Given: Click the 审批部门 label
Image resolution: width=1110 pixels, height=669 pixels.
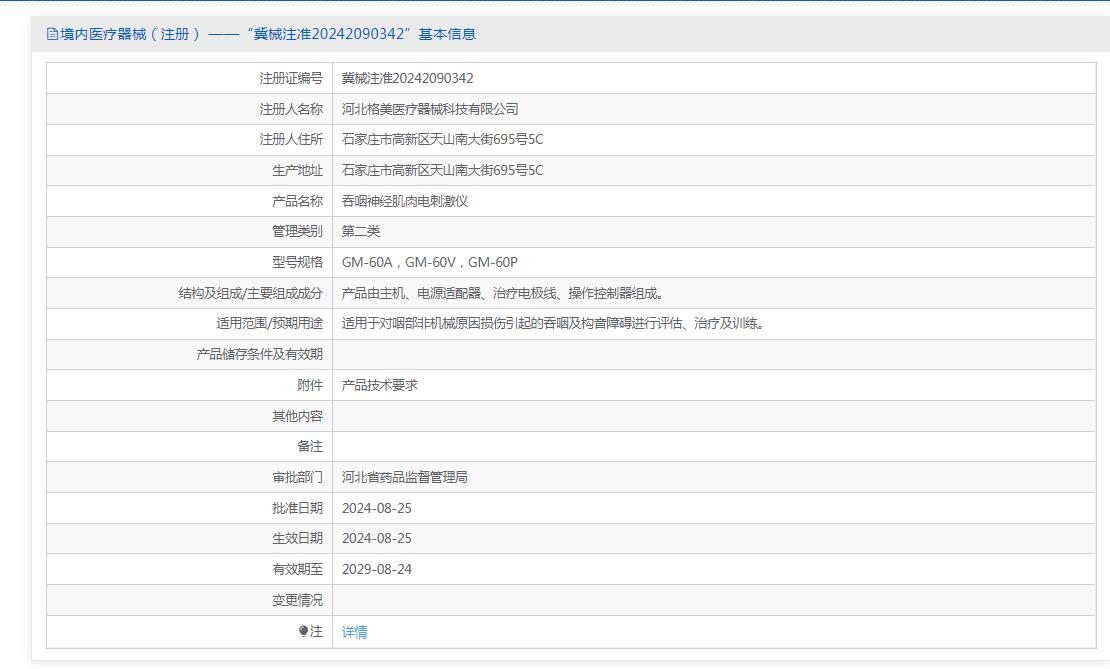Looking at the screenshot, I should point(297,477).
